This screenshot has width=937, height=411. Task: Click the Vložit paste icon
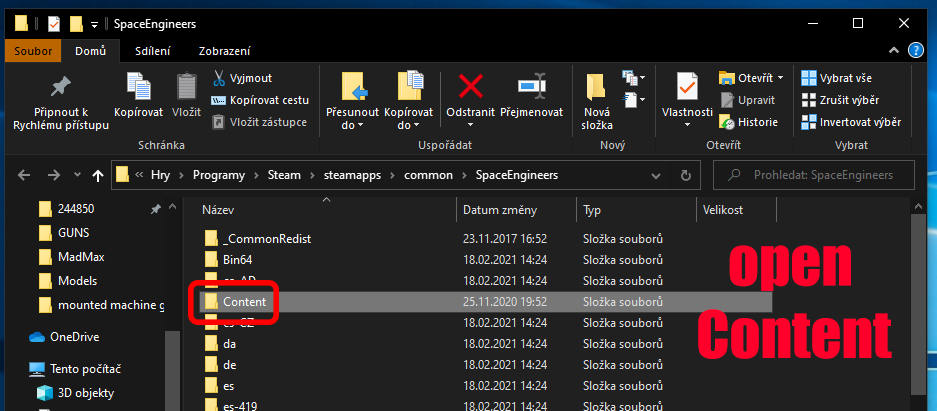(x=186, y=87)
